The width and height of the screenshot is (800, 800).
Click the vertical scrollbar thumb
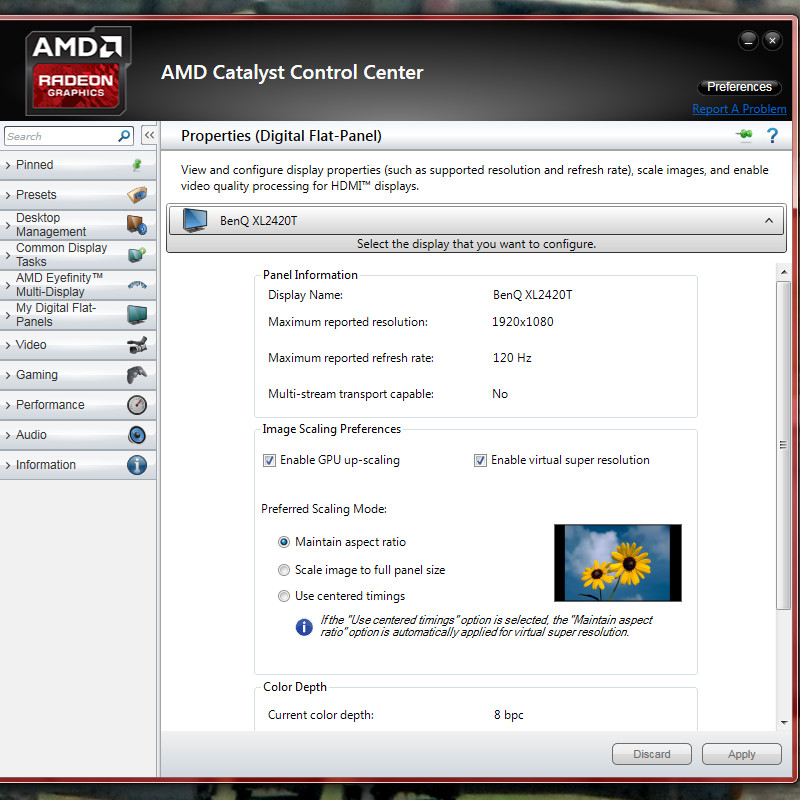tap(783, 444)
